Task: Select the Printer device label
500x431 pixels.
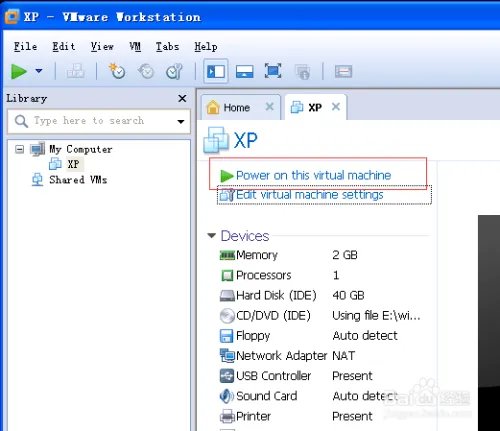Action: click(x=253, y=416)
